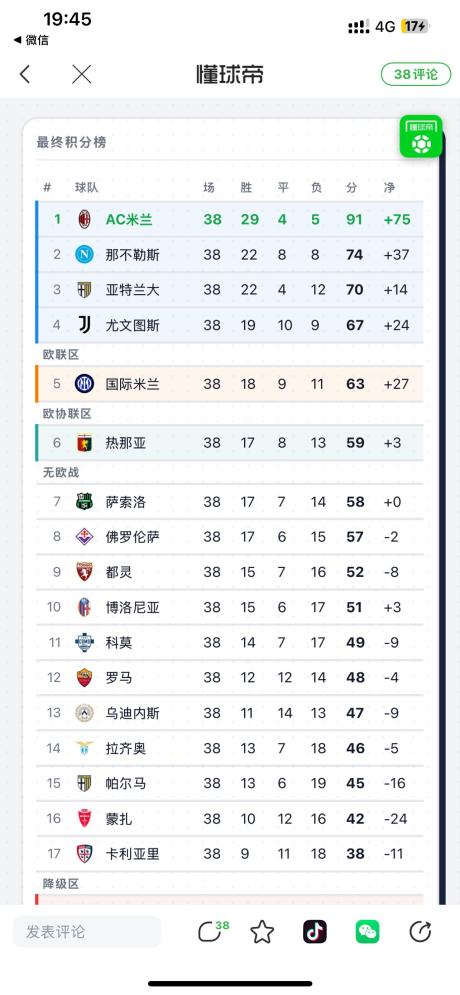Tap the 净 goal difference column header

tap(390, 187)
